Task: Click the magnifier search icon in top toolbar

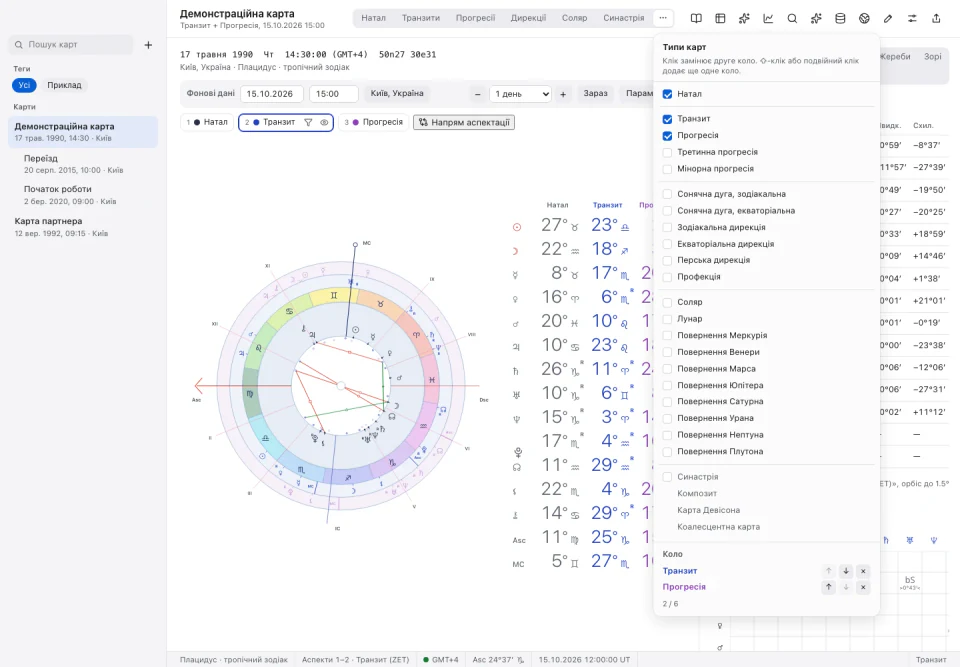Action: coord(792,18)
